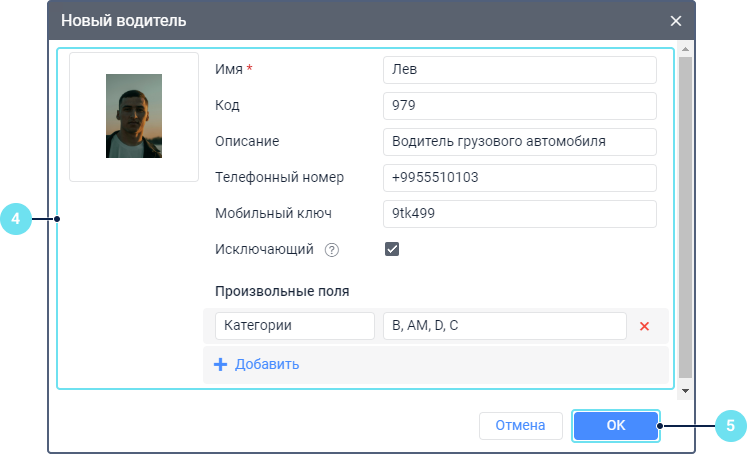Click into the Код field

519,106
